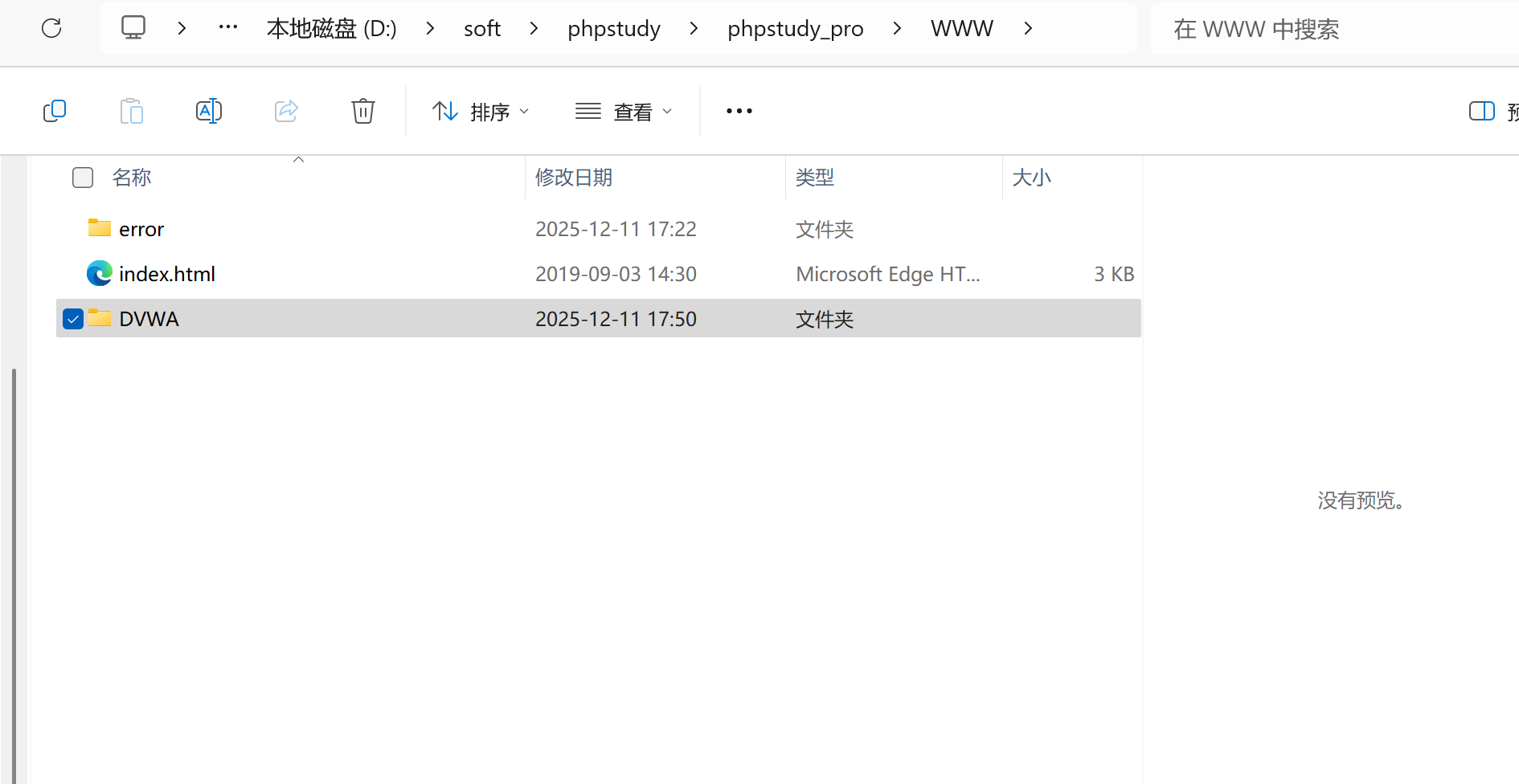Open the hidden path ellipsis in breadcrumb

(228, 28)
